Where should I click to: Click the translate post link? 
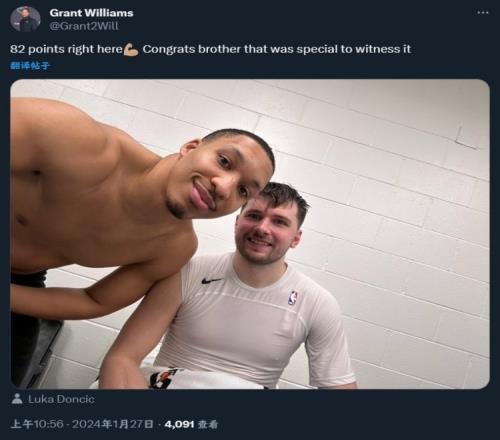click(30, 66)
